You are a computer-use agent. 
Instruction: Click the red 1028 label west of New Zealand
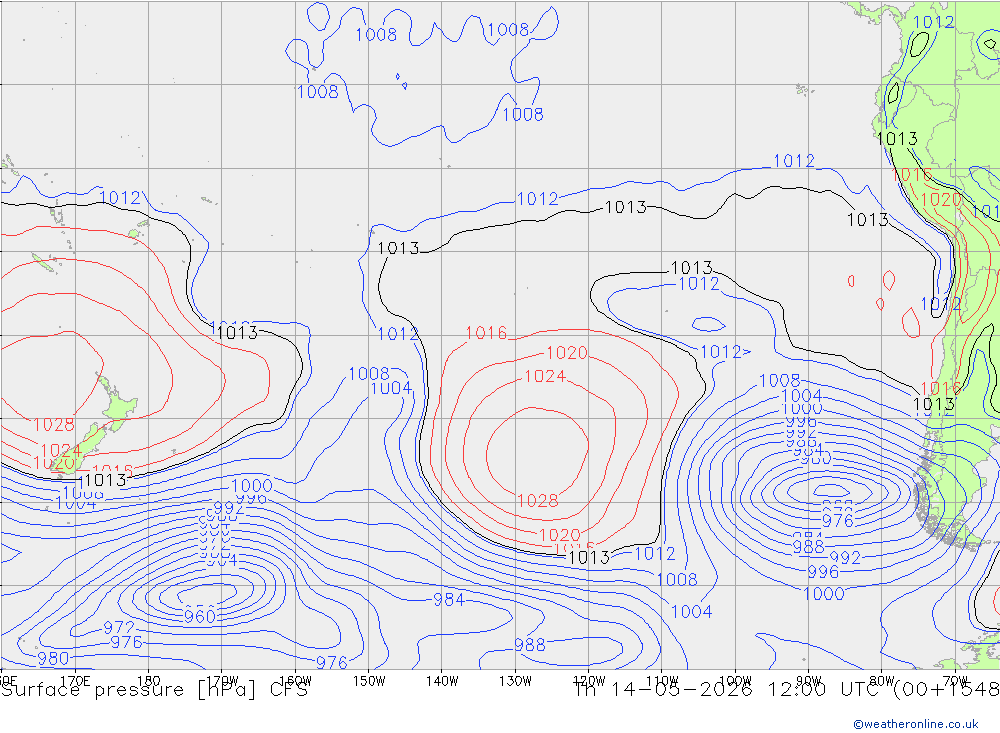54,424
